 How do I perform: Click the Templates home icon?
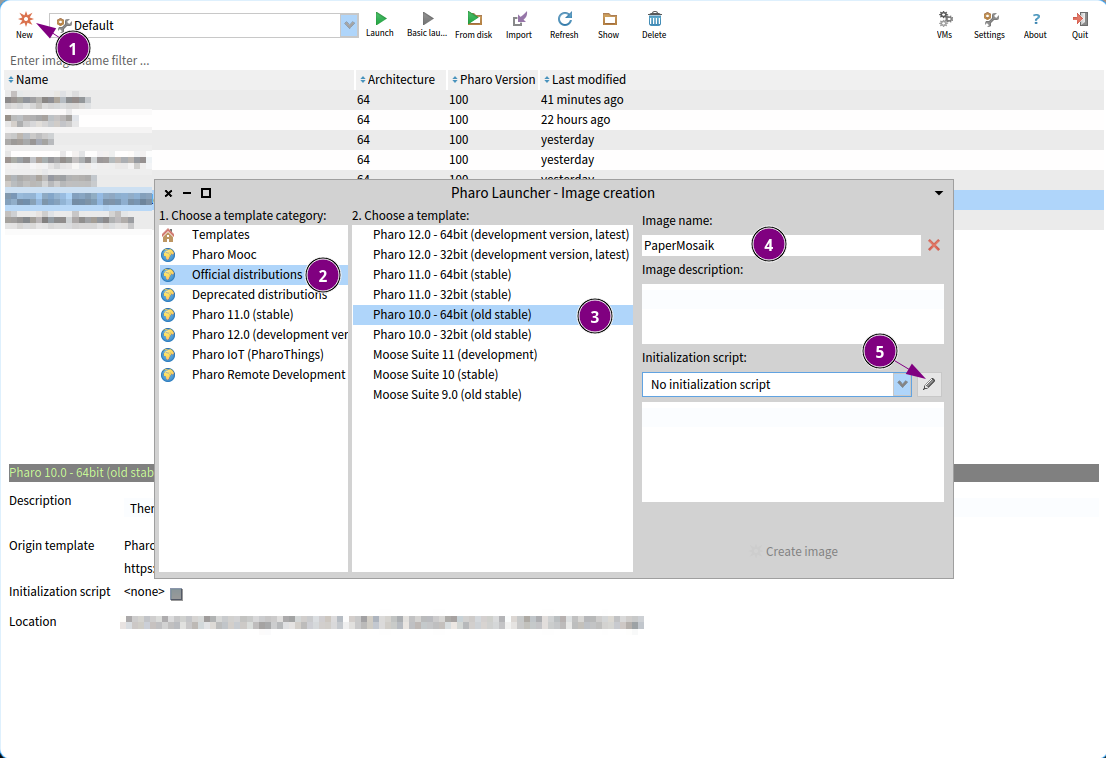point(168,235)
